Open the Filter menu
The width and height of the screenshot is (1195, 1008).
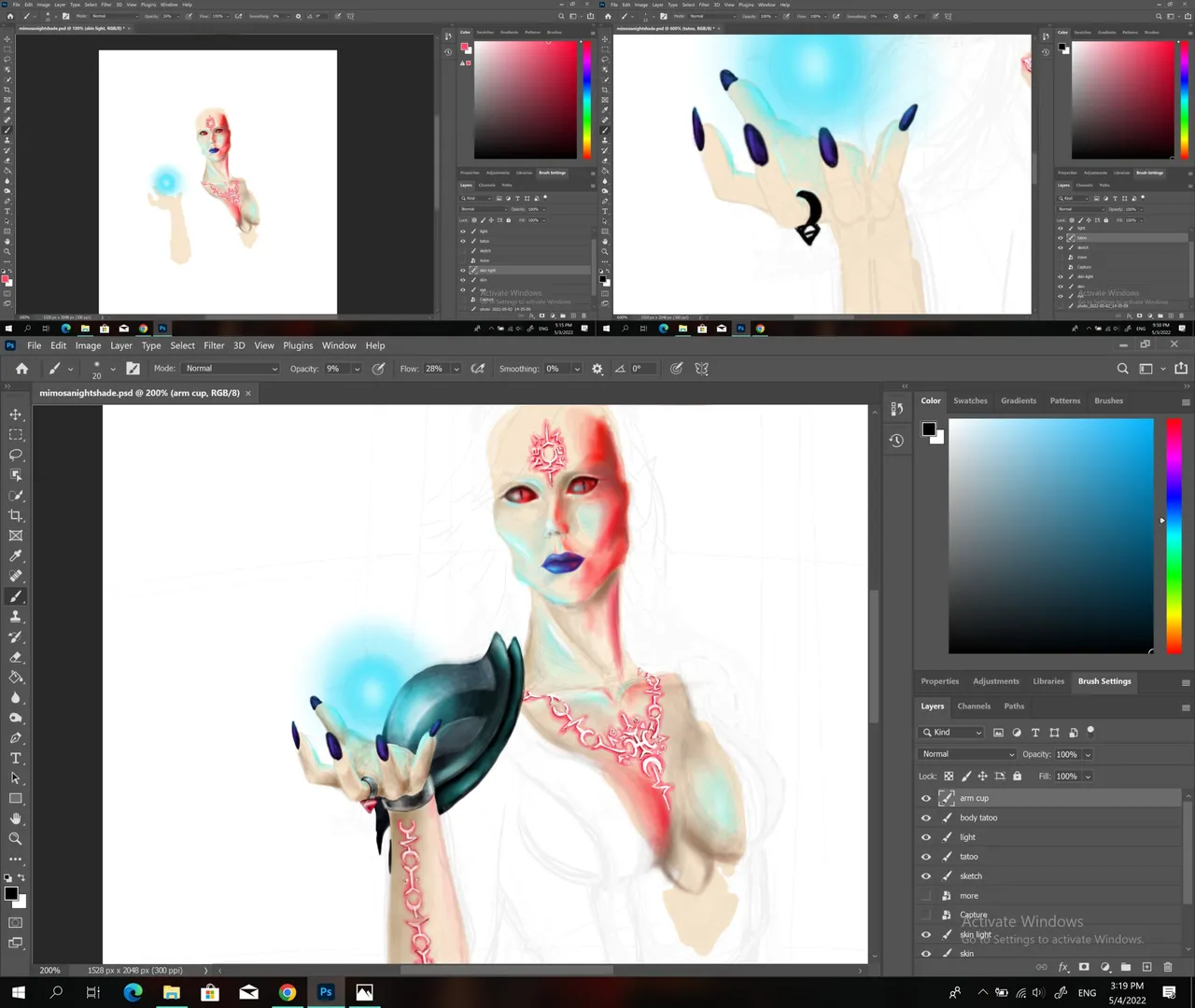coord(214,345)
